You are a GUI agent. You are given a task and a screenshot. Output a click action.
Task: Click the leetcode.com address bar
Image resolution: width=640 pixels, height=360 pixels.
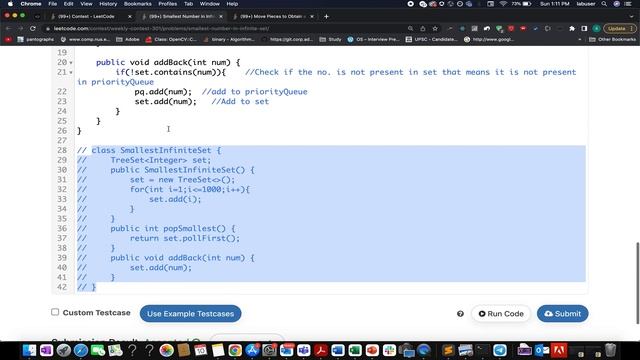224,29
